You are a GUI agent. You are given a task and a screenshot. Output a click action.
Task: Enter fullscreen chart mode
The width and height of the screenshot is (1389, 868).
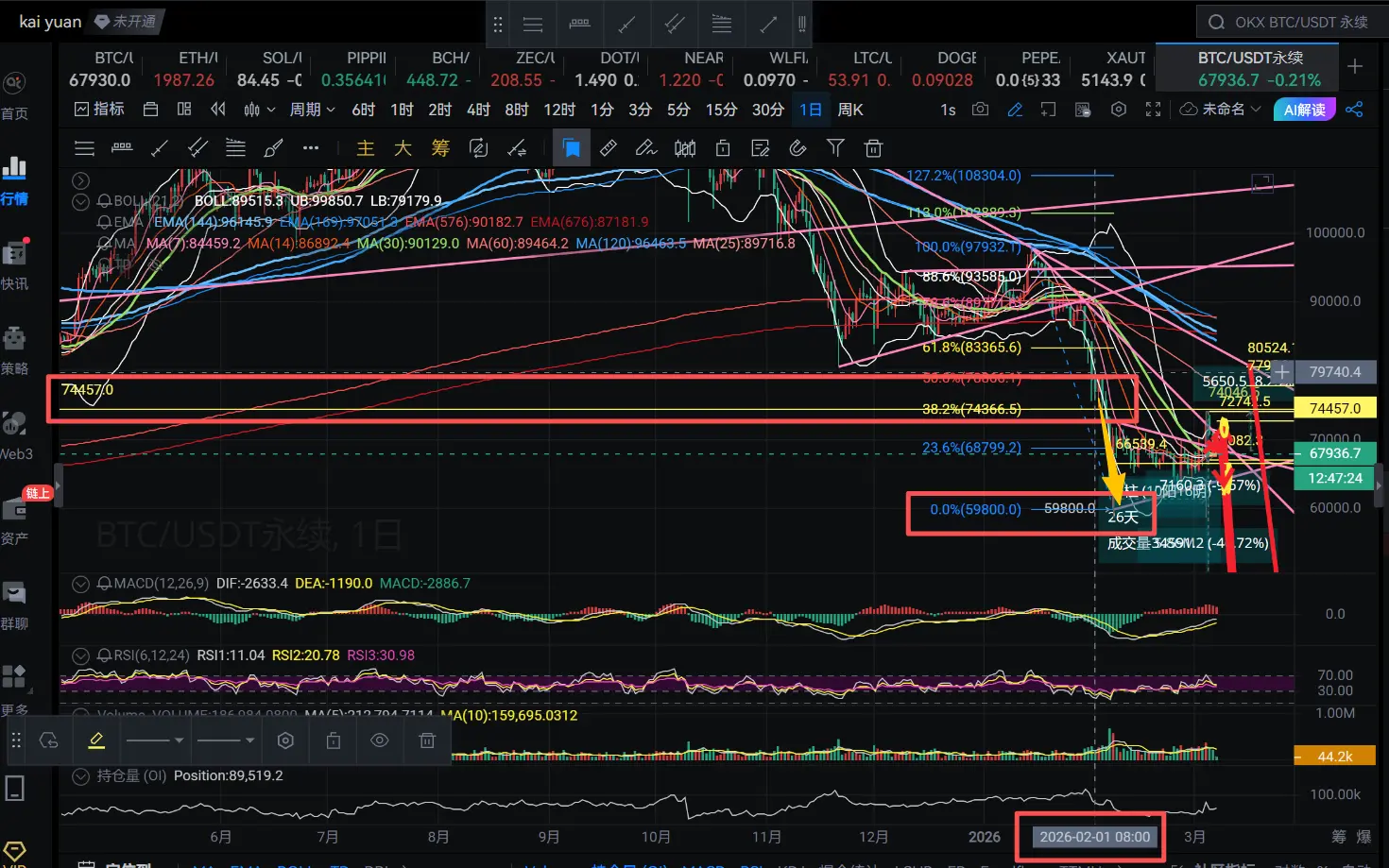[x=1153, y=110]
